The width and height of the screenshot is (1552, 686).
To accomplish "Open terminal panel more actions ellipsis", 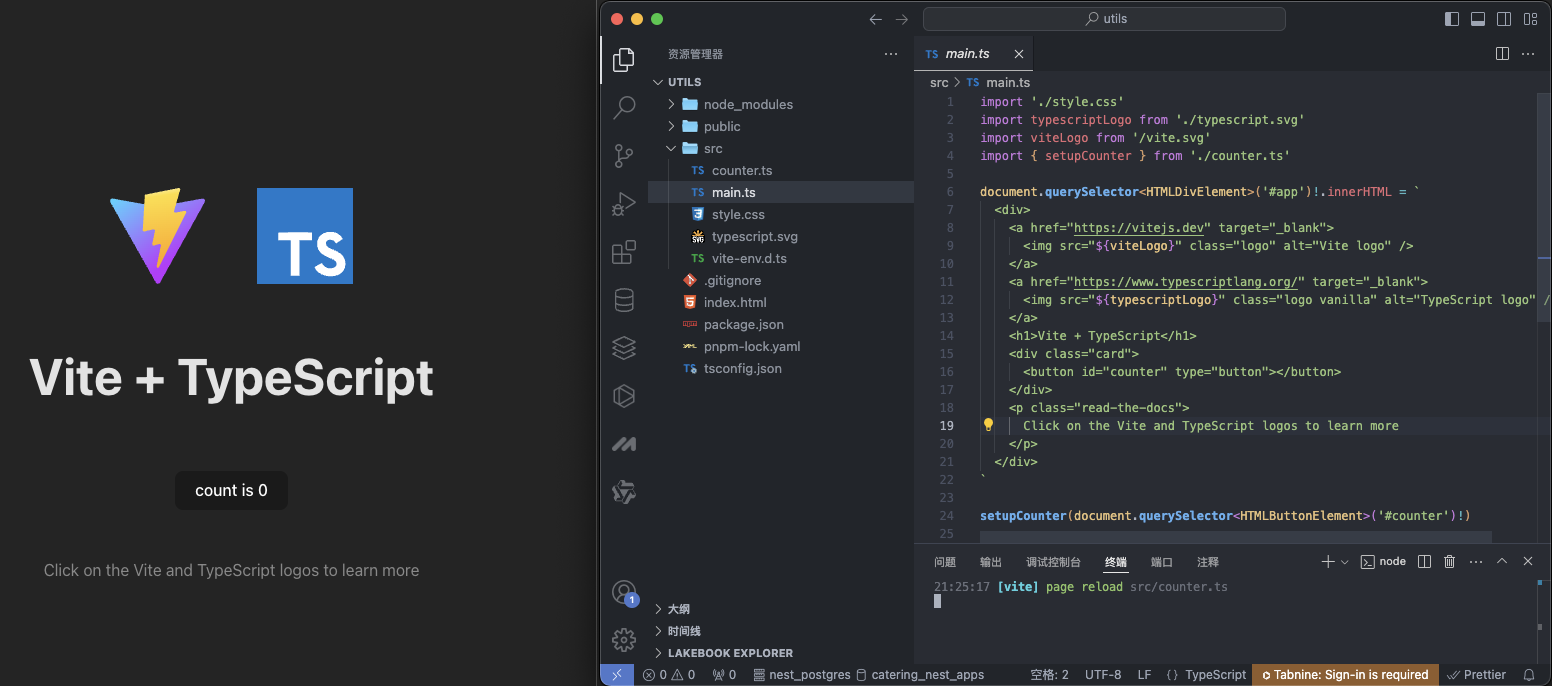I will point(1476,562).
